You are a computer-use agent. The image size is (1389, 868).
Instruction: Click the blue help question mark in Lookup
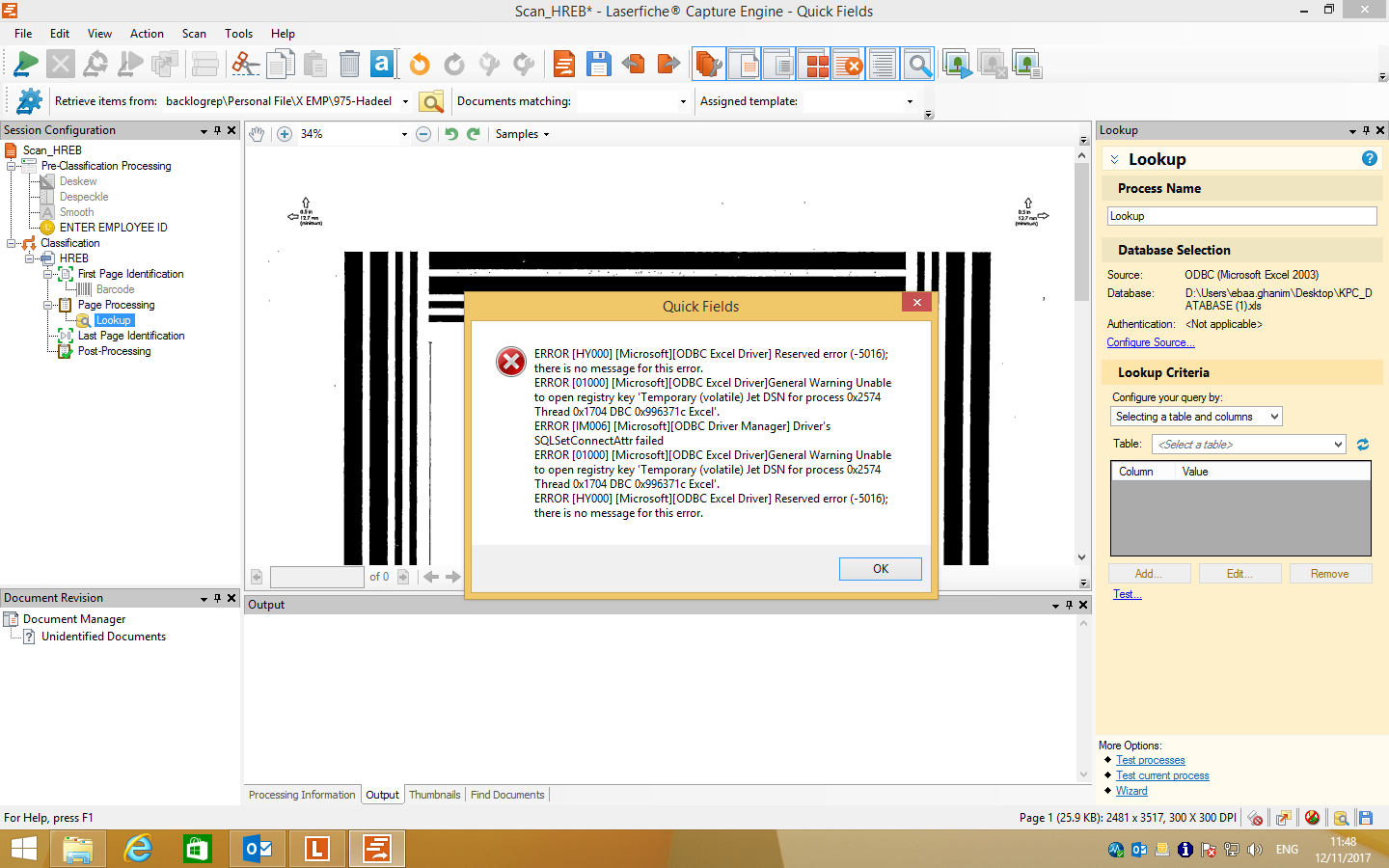point(1369,159)
